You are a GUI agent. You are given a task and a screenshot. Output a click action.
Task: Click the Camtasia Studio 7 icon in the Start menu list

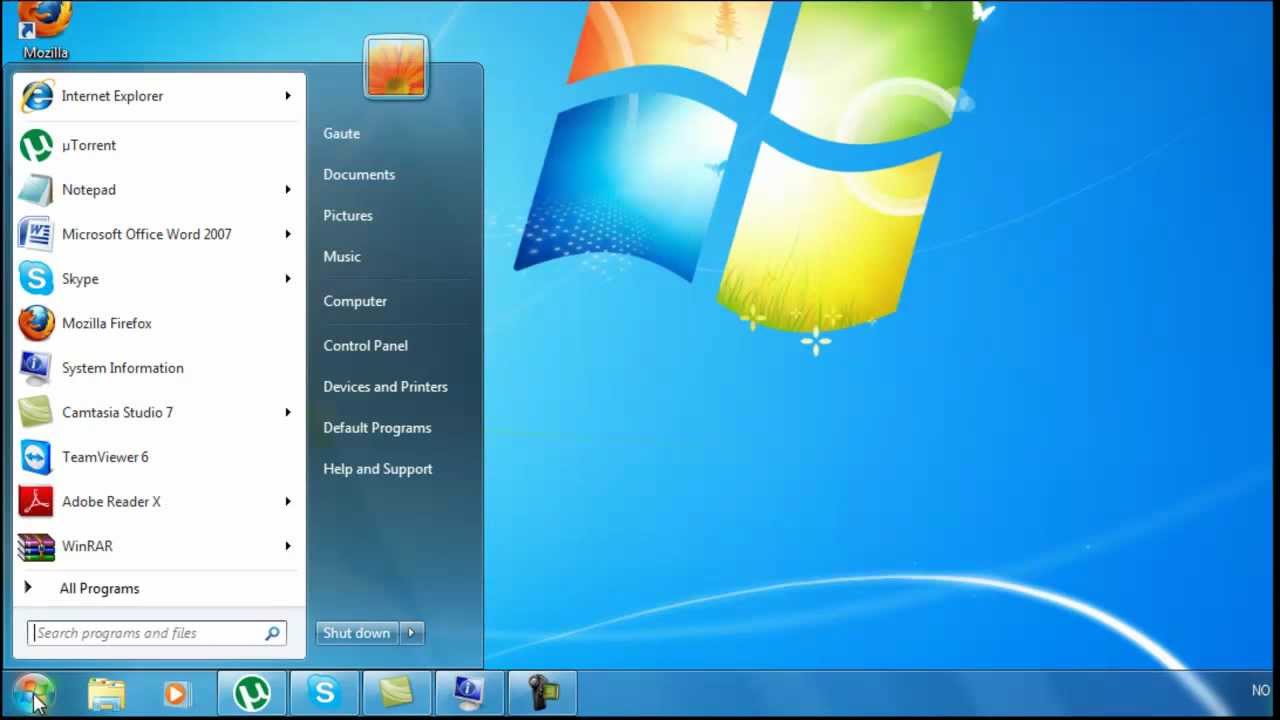click(x=37, y=412)
